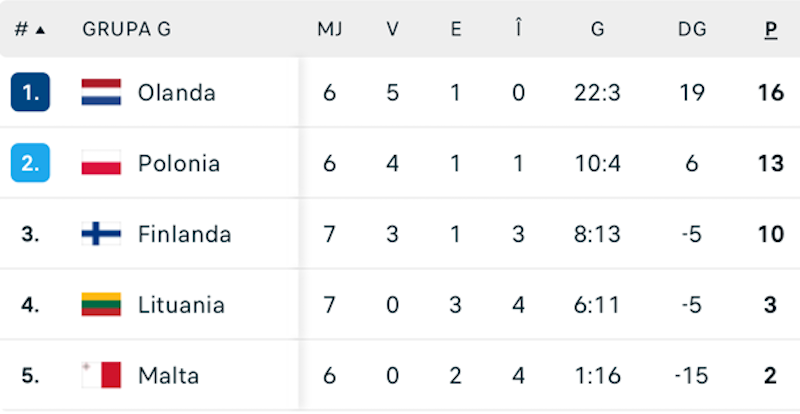This screenshot has height=414, width=800.
Task: Click the DG goal difference header
Action: coord(692,29)
